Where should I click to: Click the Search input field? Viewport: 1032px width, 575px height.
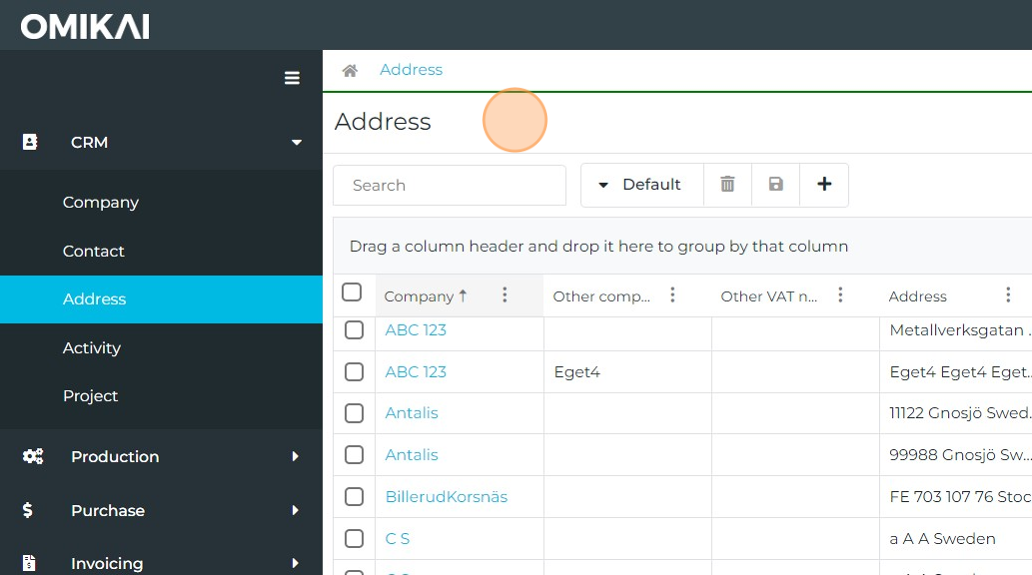[449, 185]
